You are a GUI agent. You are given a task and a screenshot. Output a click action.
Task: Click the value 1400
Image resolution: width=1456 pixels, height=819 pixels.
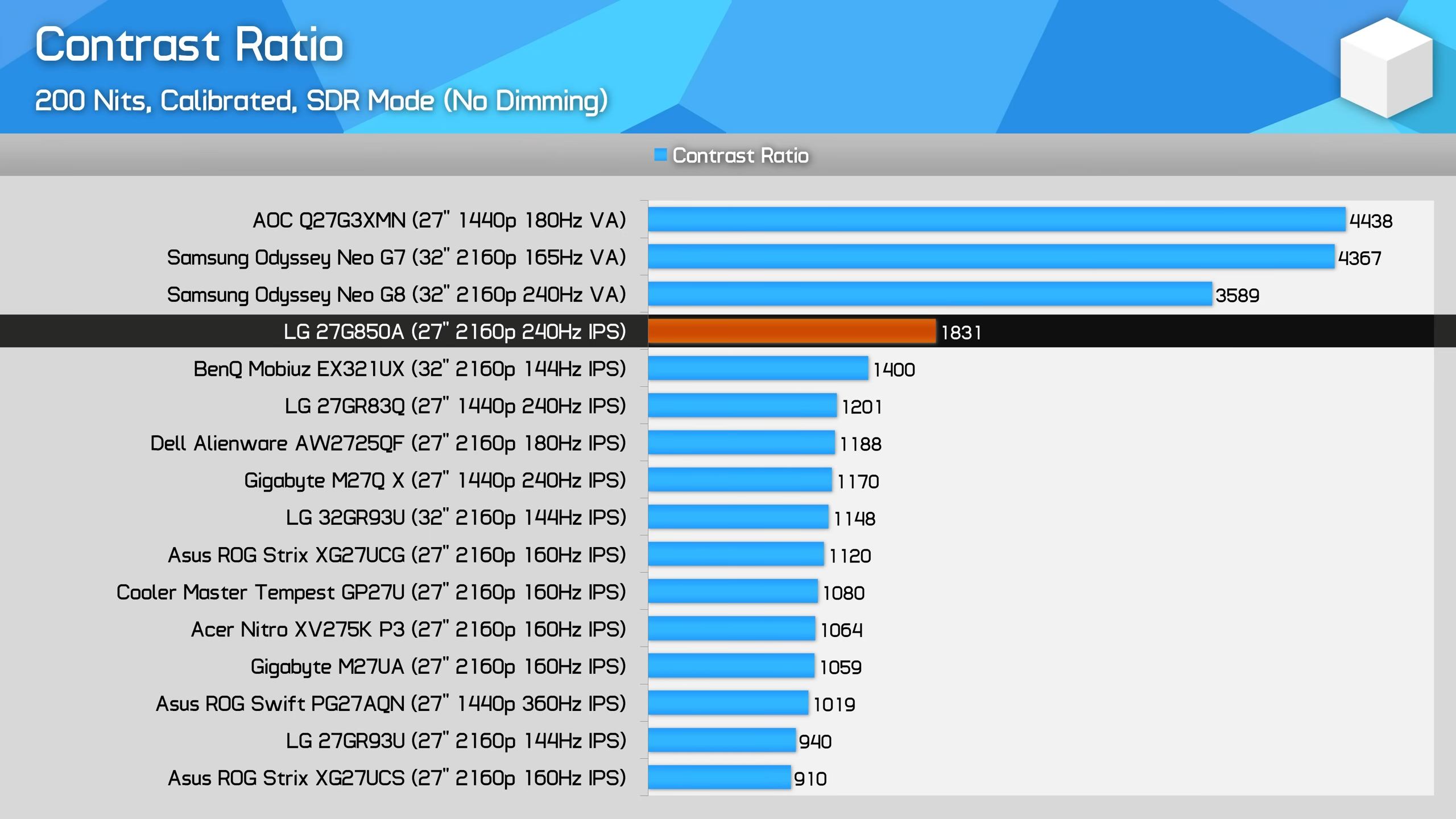(894, 370)
